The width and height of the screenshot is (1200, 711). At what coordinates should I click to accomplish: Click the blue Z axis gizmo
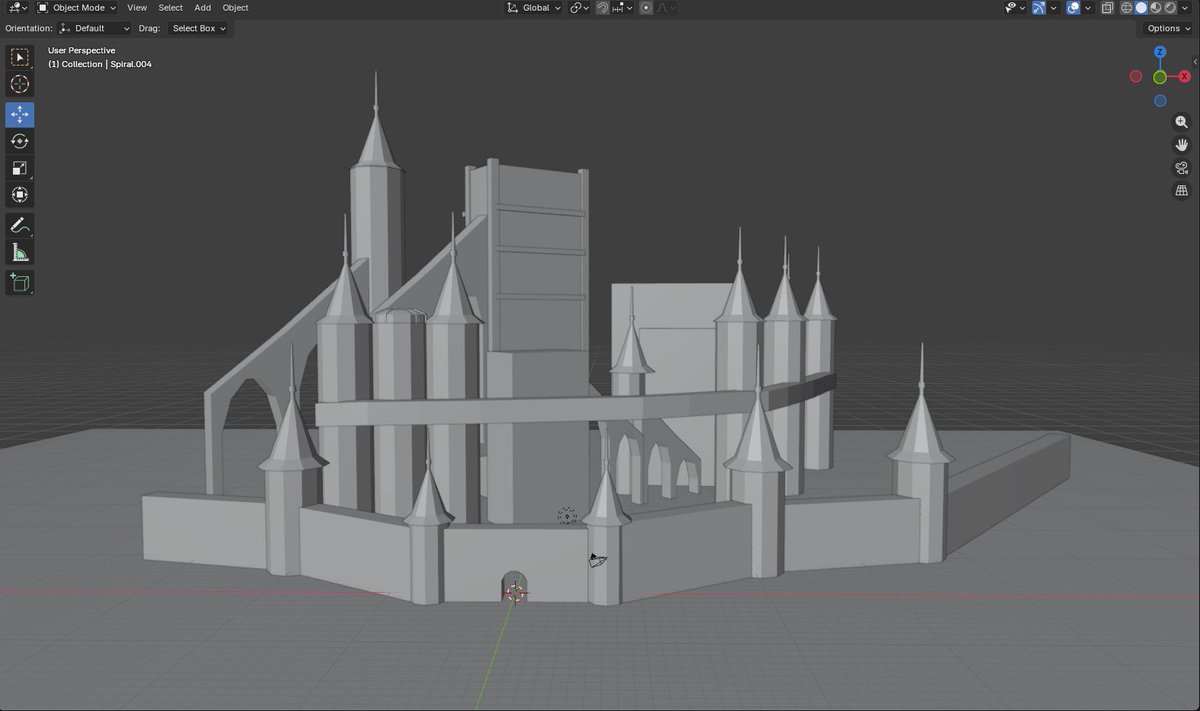click(x=1160, y=53)
